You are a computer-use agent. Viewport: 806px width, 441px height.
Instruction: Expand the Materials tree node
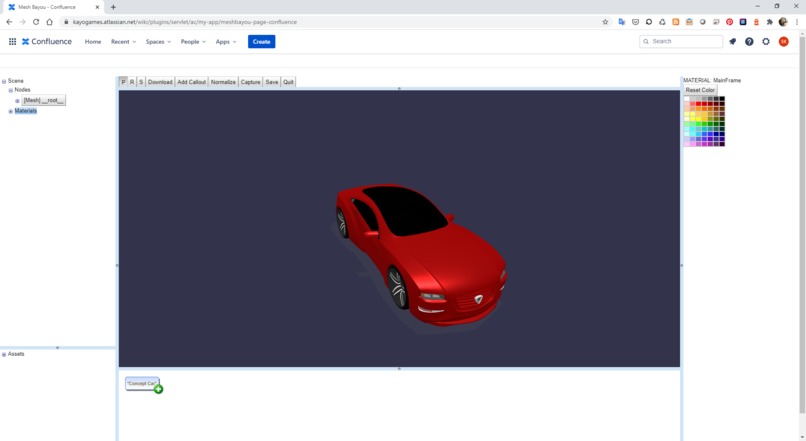[11, 112]
